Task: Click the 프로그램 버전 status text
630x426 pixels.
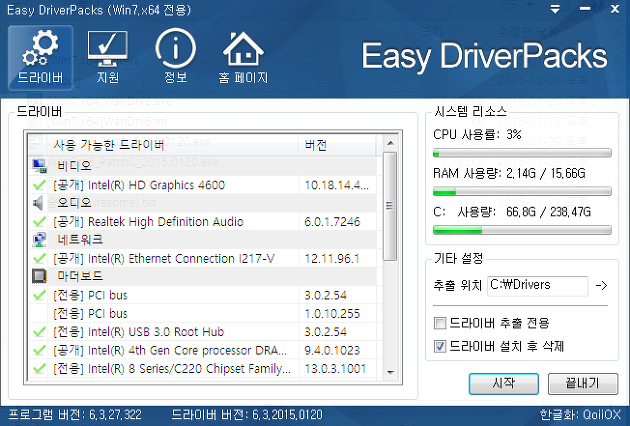Action: (x=75, y=415)
